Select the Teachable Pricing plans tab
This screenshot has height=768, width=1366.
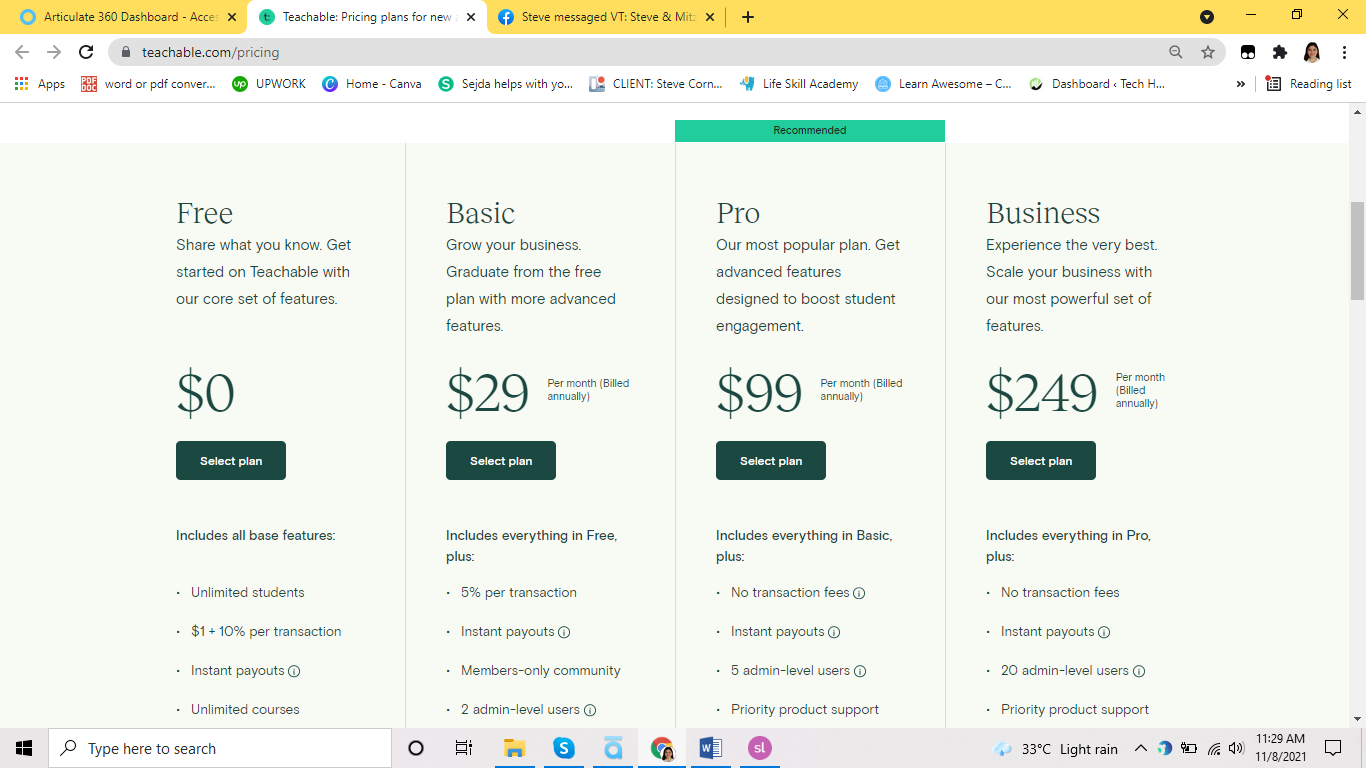[x=367, y=17]
